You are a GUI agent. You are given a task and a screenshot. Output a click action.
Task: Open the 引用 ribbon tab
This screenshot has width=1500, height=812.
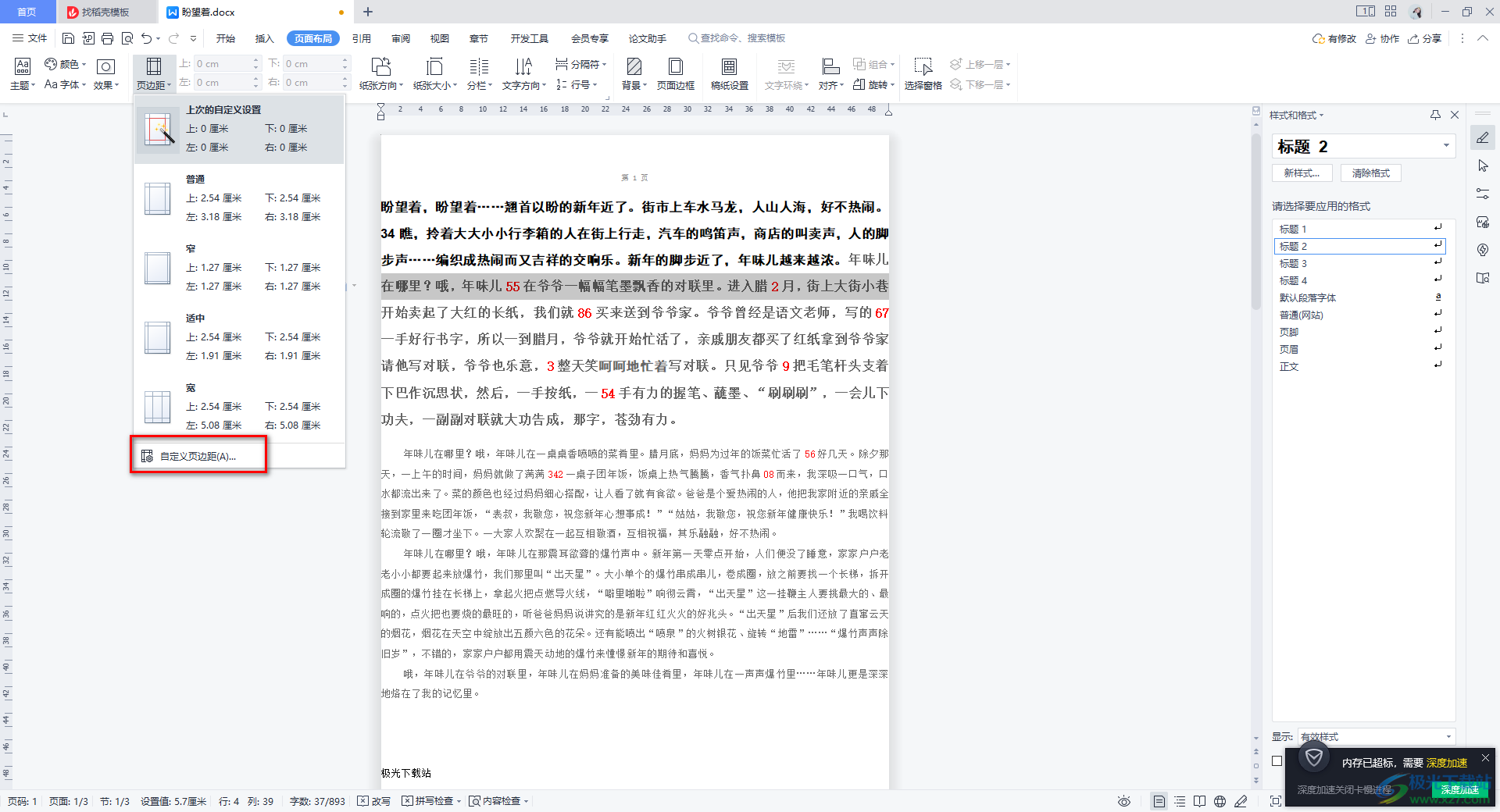(362, 38)
